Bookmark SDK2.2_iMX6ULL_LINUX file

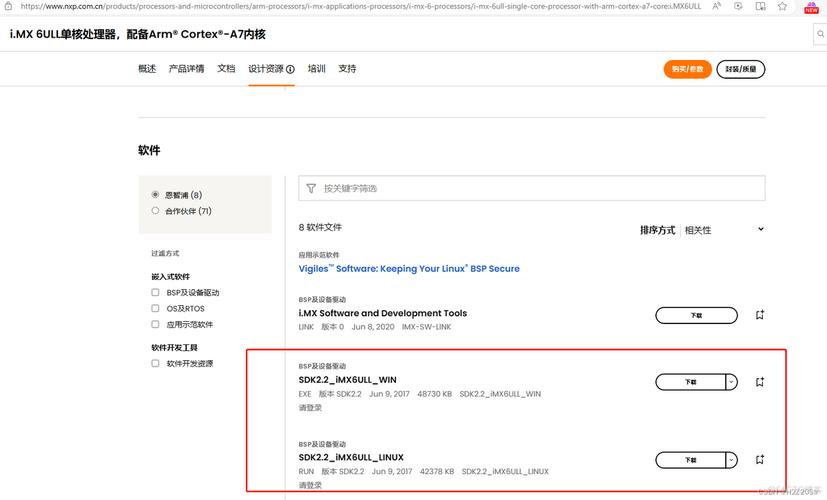pos(759,459)
